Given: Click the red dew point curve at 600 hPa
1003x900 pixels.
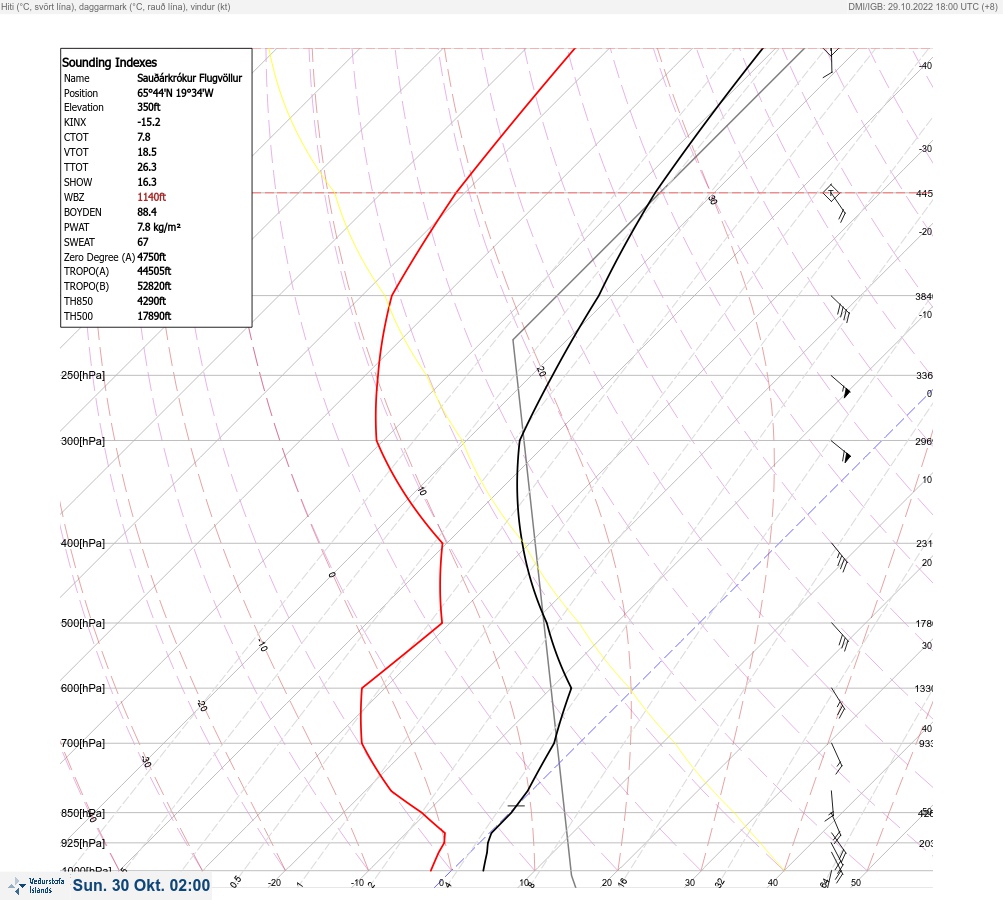Looking at the screenshot, I should tap(362, 688).
